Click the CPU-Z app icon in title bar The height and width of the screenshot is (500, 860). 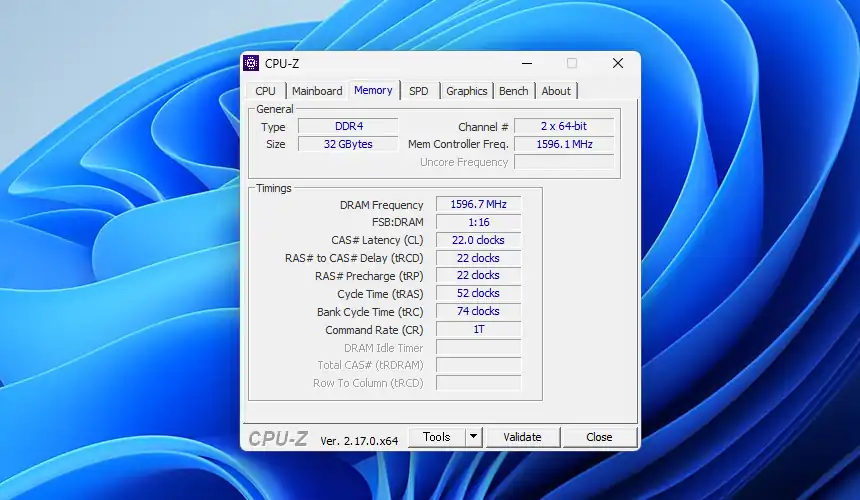252,63
